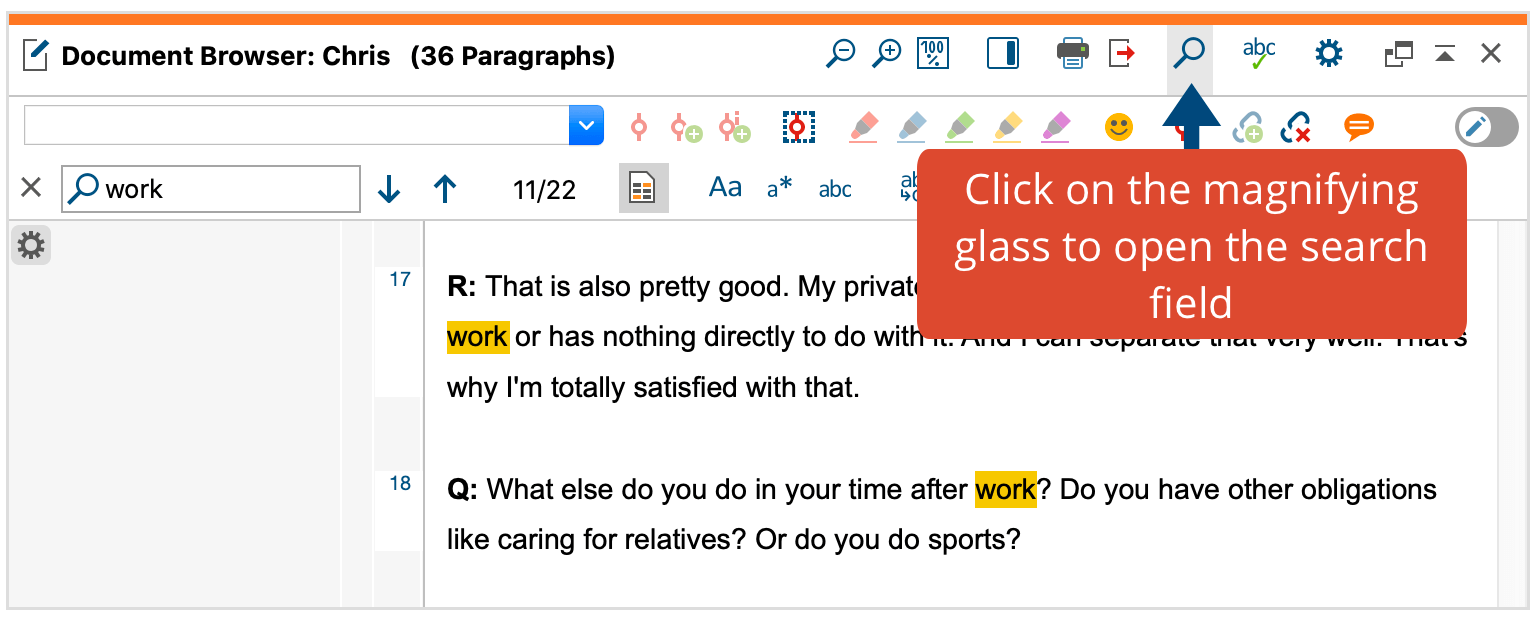Viewport: 1536px width, 627px height.
Task: Highlight with the magenta marker
Action: (x=1055, y=127)
